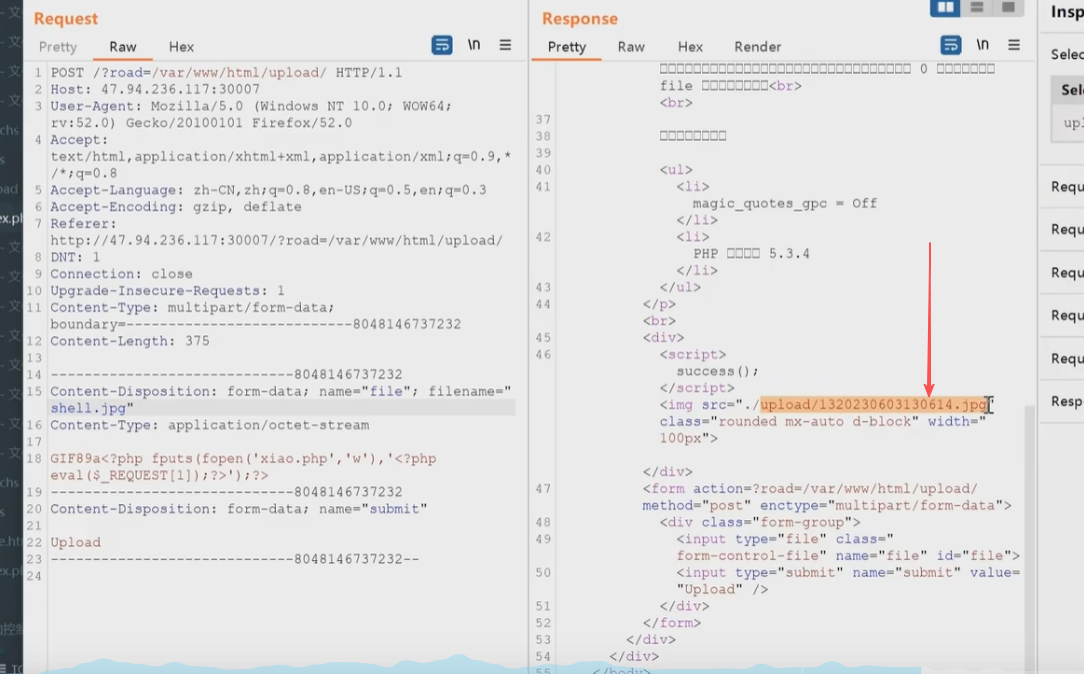Click the User-Agent Mozilla/5.0 header line
Image resolution: width=1084 pixels, height=674 pixels.
click(251, 115)
